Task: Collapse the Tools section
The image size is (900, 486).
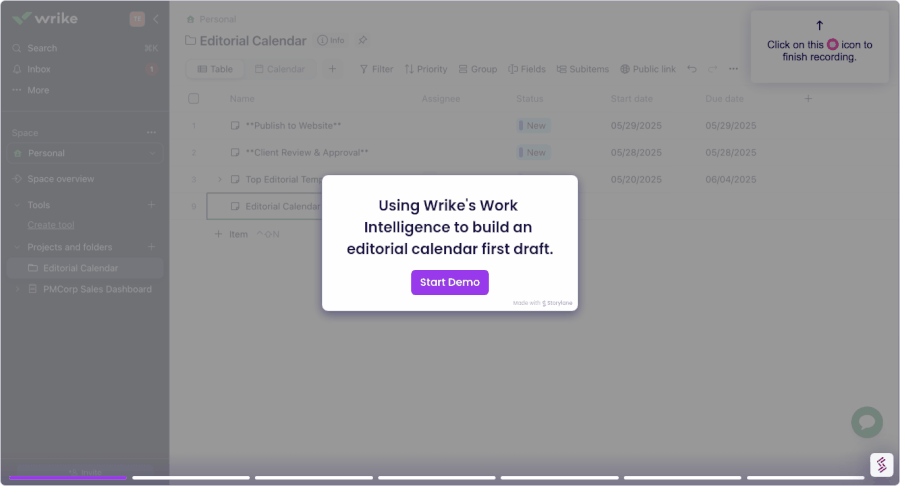Action: 17,205
